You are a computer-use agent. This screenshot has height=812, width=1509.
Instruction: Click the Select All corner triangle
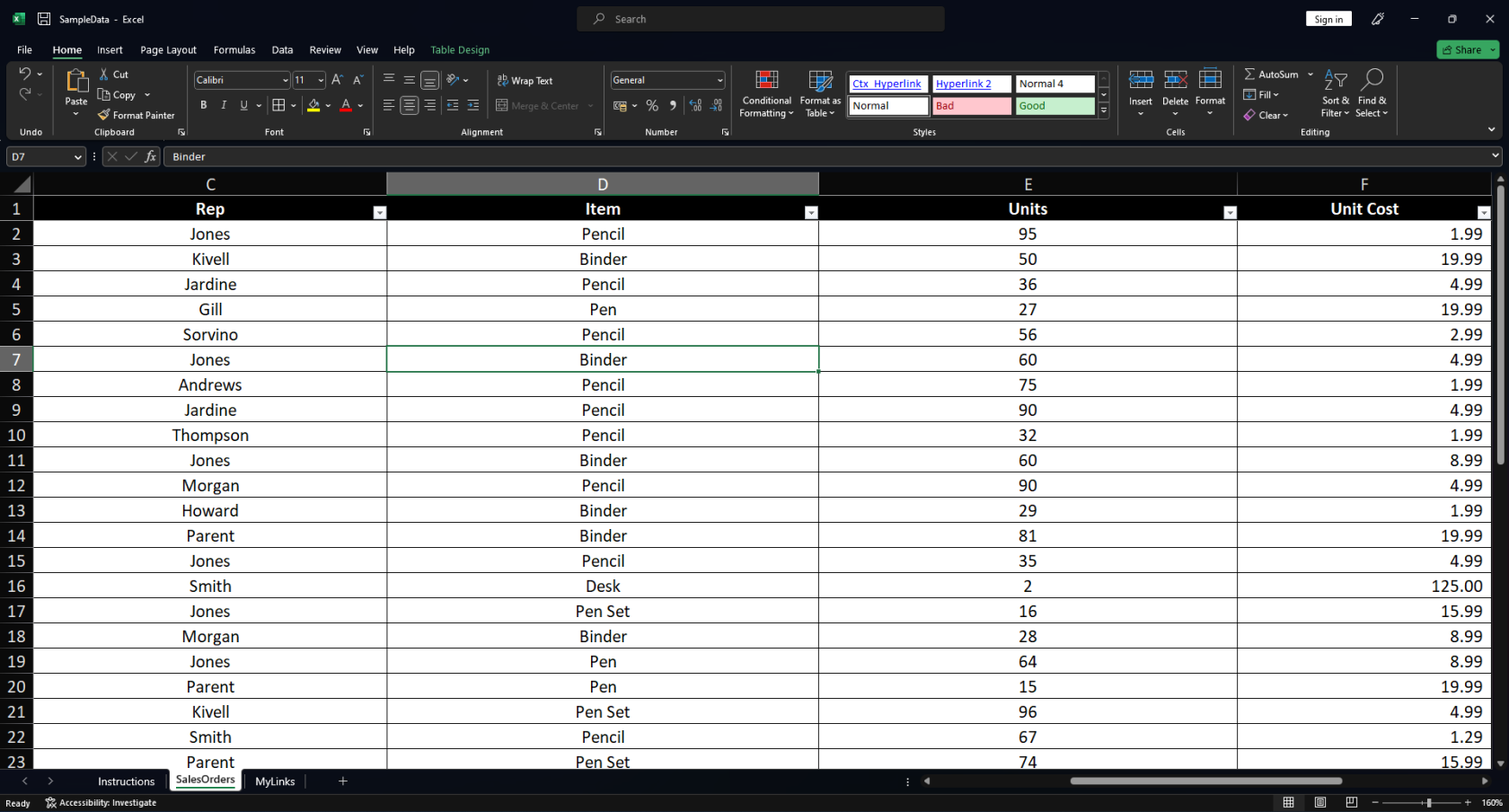[21, 184]
